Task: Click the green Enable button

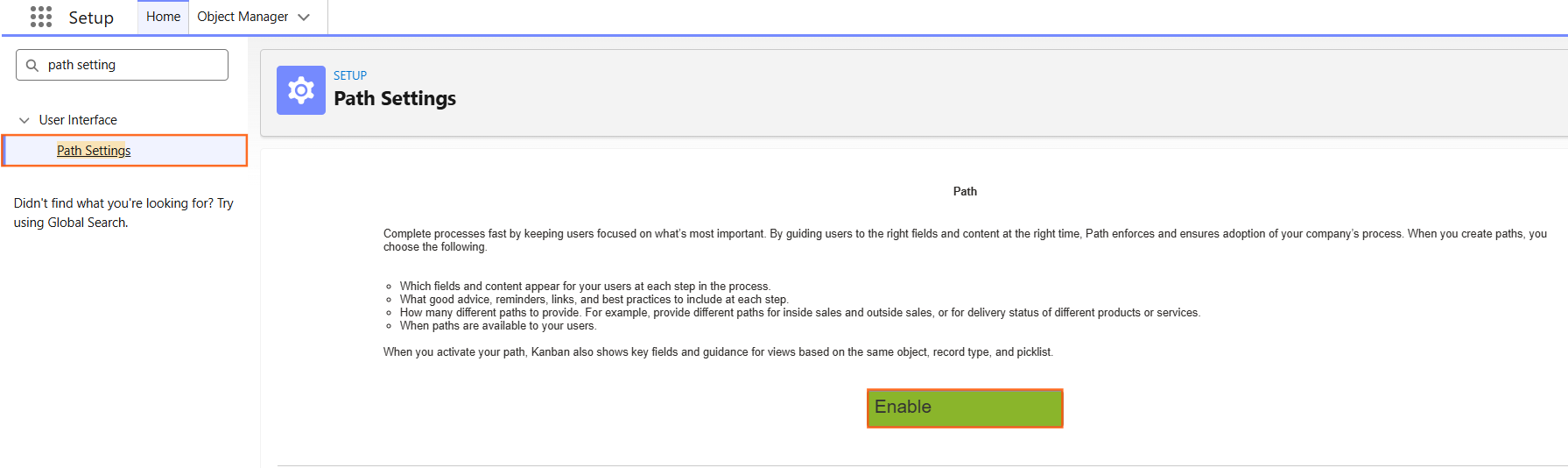Action: click(965, 408)
